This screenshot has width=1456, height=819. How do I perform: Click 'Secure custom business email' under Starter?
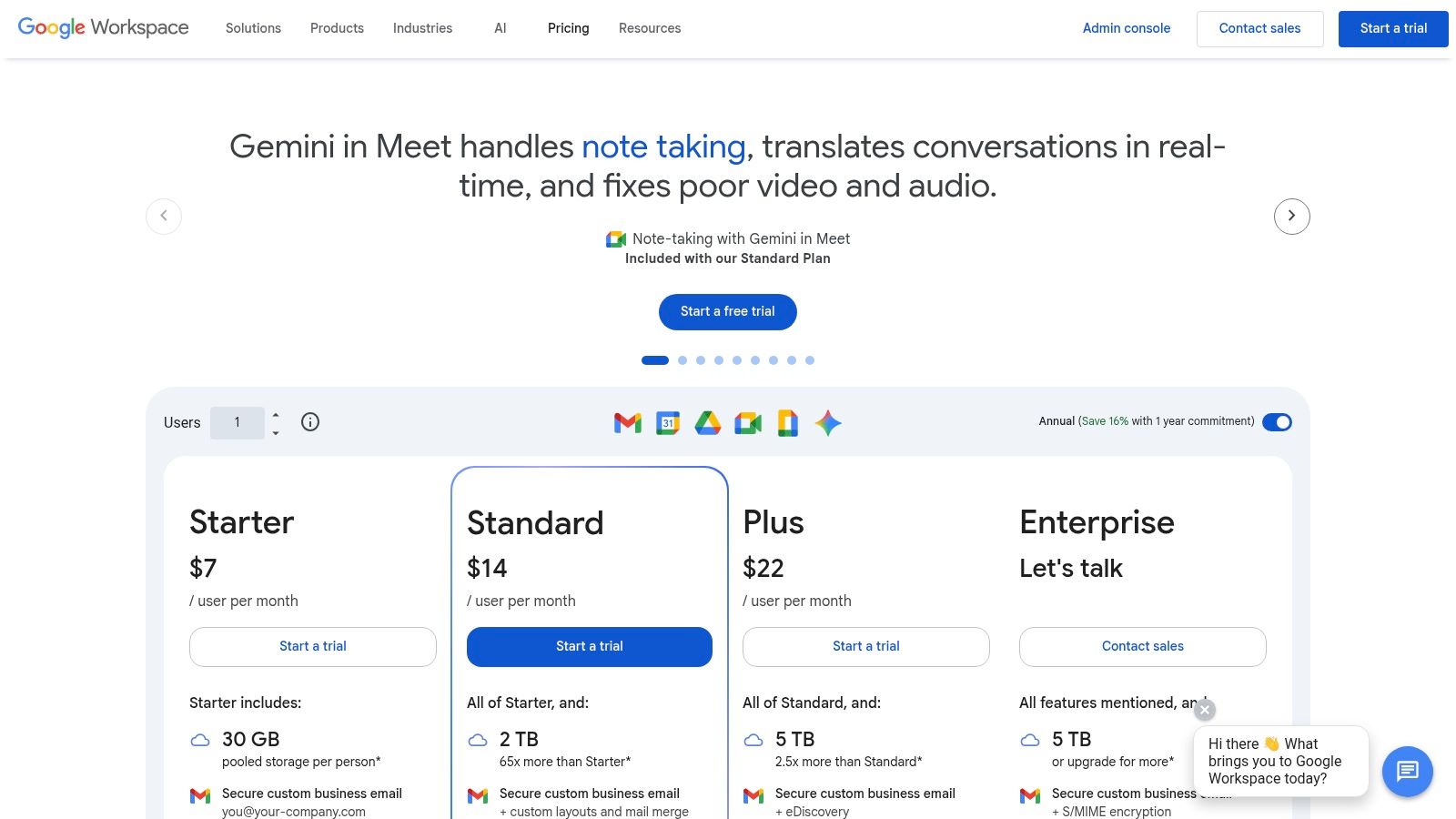click(312, 794)
